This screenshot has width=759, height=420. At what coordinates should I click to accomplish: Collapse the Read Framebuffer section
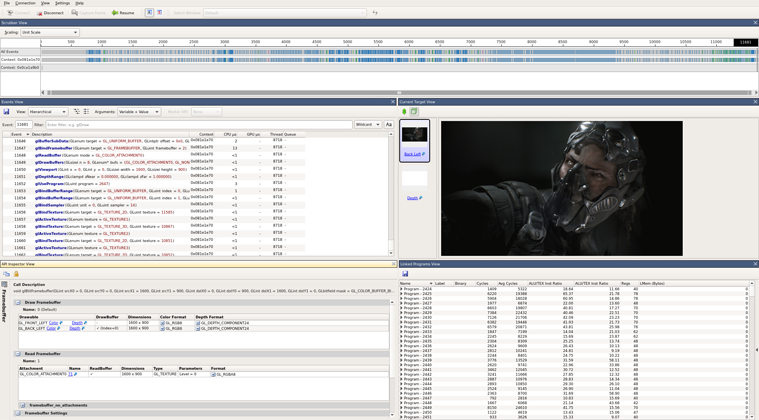pos(18,354)
